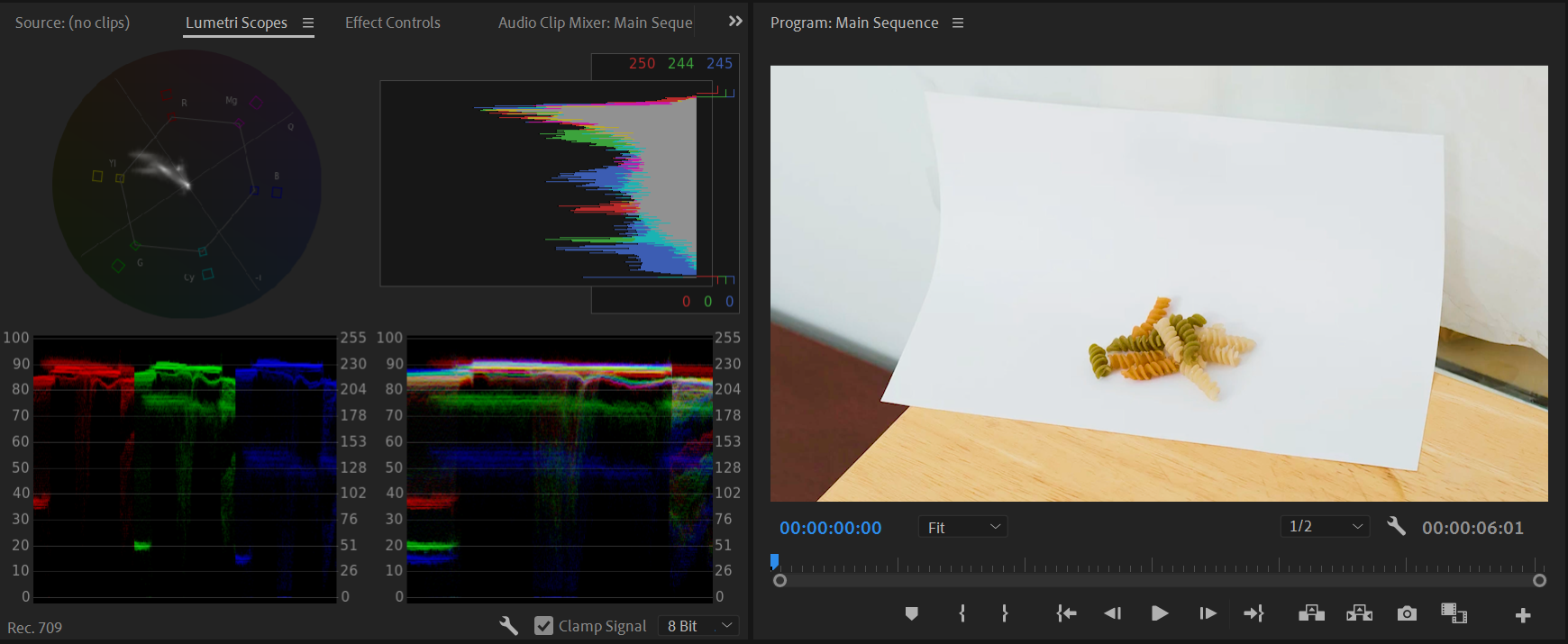This screenshot has width=1568, height=644.
Task: Show hidden panel tabs with double chevron
Action: click(x=735, y=22)
